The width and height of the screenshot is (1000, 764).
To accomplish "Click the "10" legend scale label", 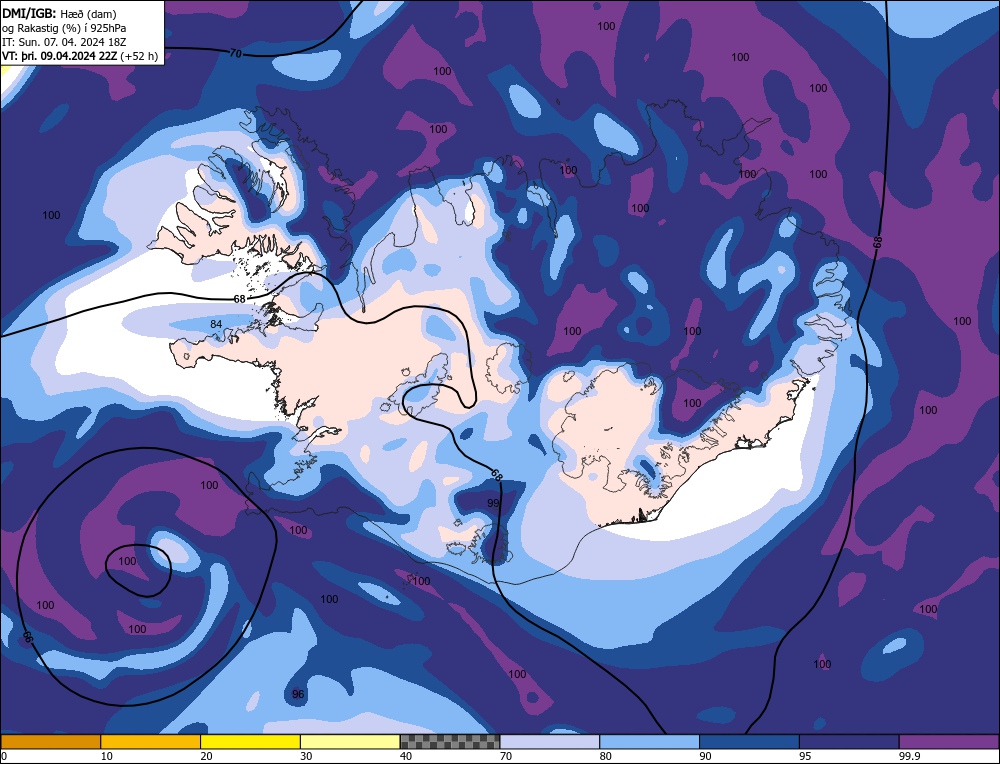I will tap(107, 756).
